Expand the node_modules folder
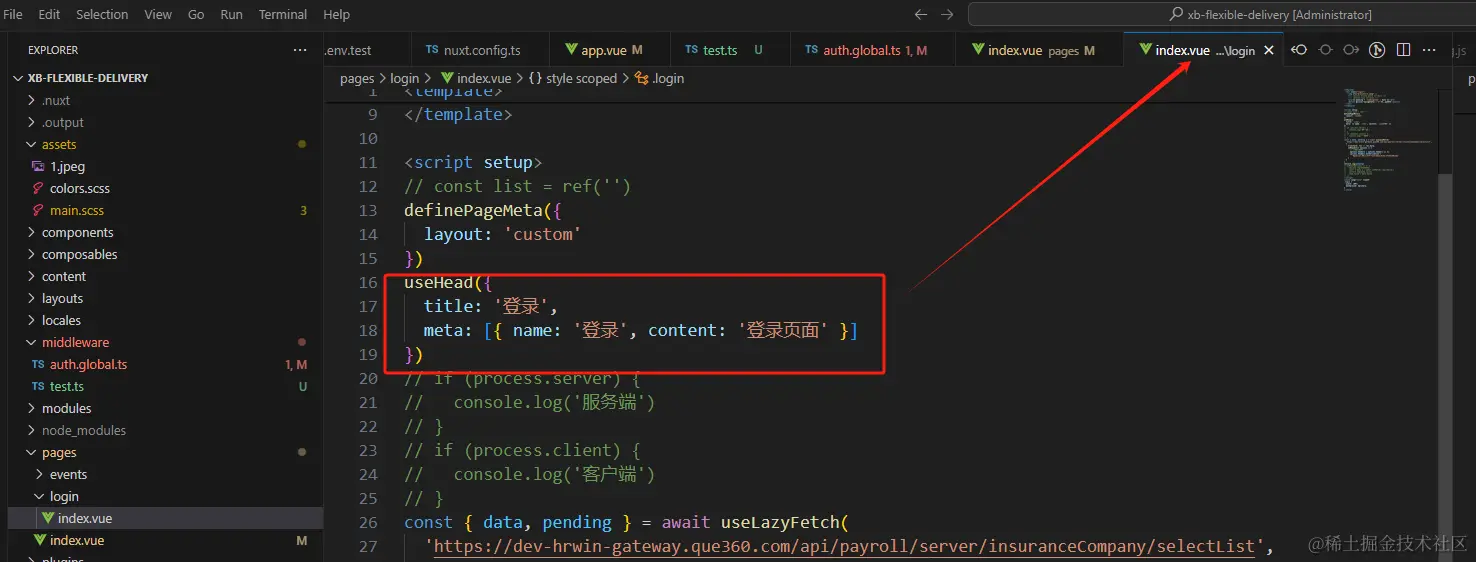 [x=165, y=430]
